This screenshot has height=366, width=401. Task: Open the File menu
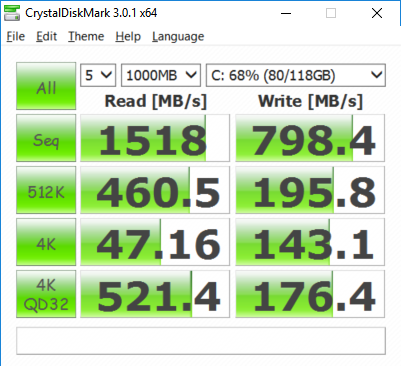tap(16, 36)
